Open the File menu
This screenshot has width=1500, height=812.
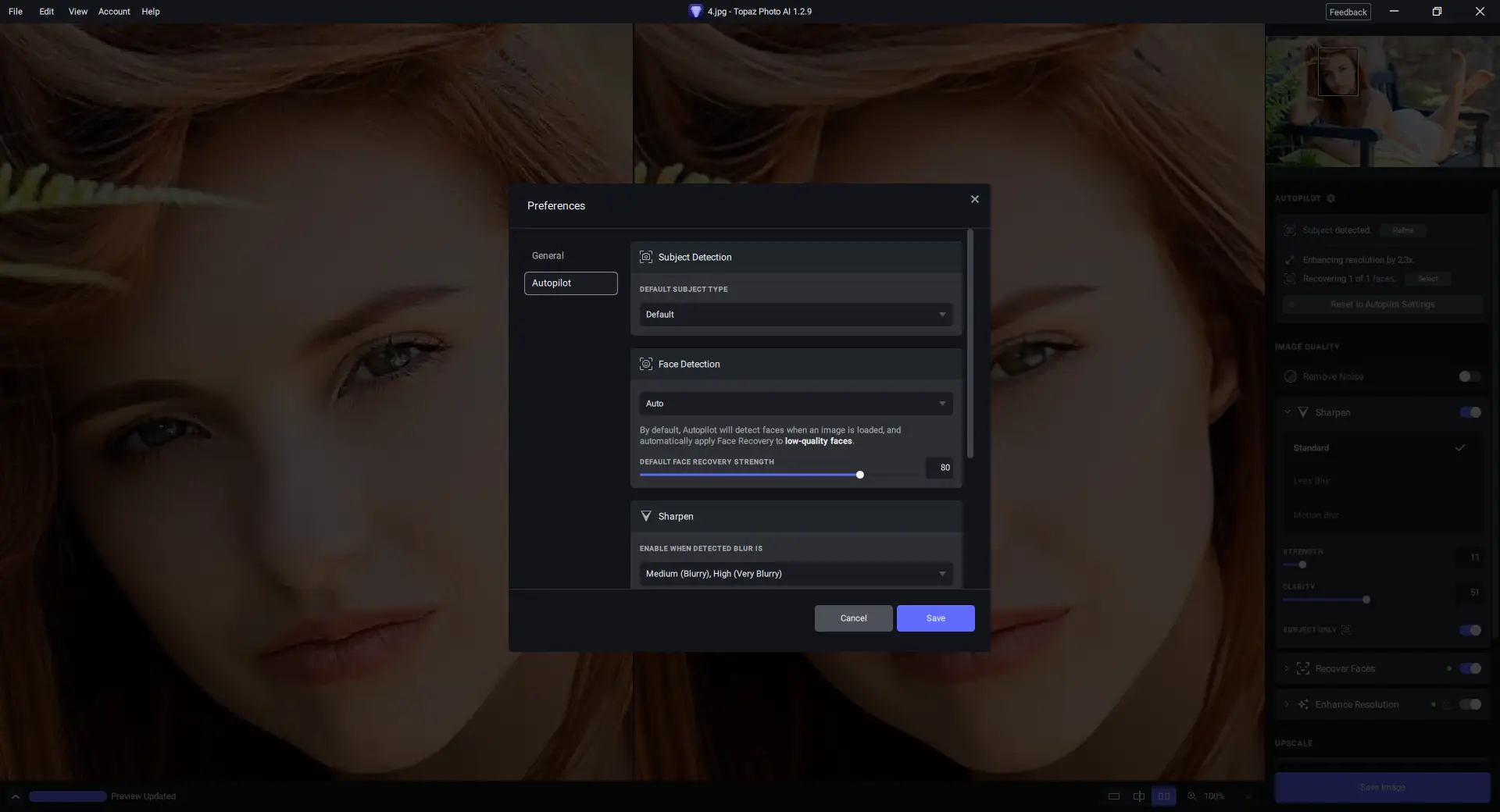click(16, 12)
